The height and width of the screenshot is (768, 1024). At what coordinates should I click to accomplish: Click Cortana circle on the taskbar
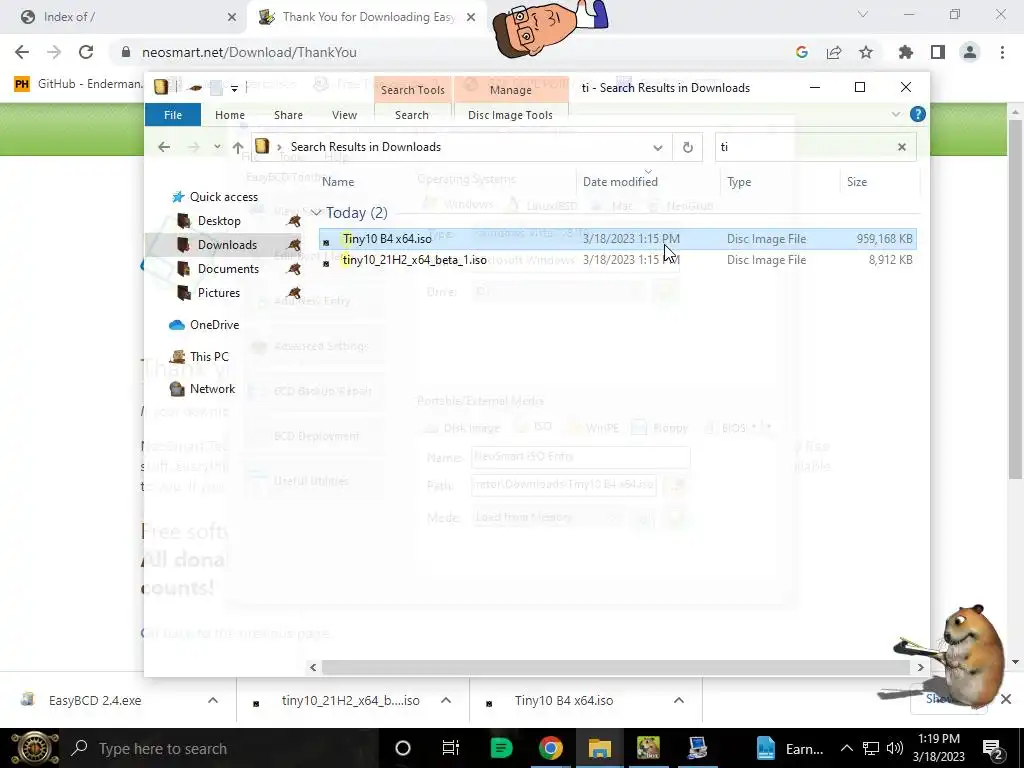[403, 748]
